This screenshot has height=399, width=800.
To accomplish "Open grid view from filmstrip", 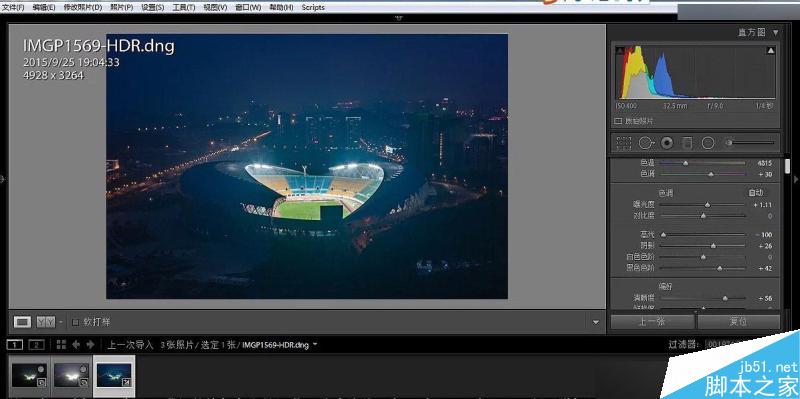I will (61, 345).
